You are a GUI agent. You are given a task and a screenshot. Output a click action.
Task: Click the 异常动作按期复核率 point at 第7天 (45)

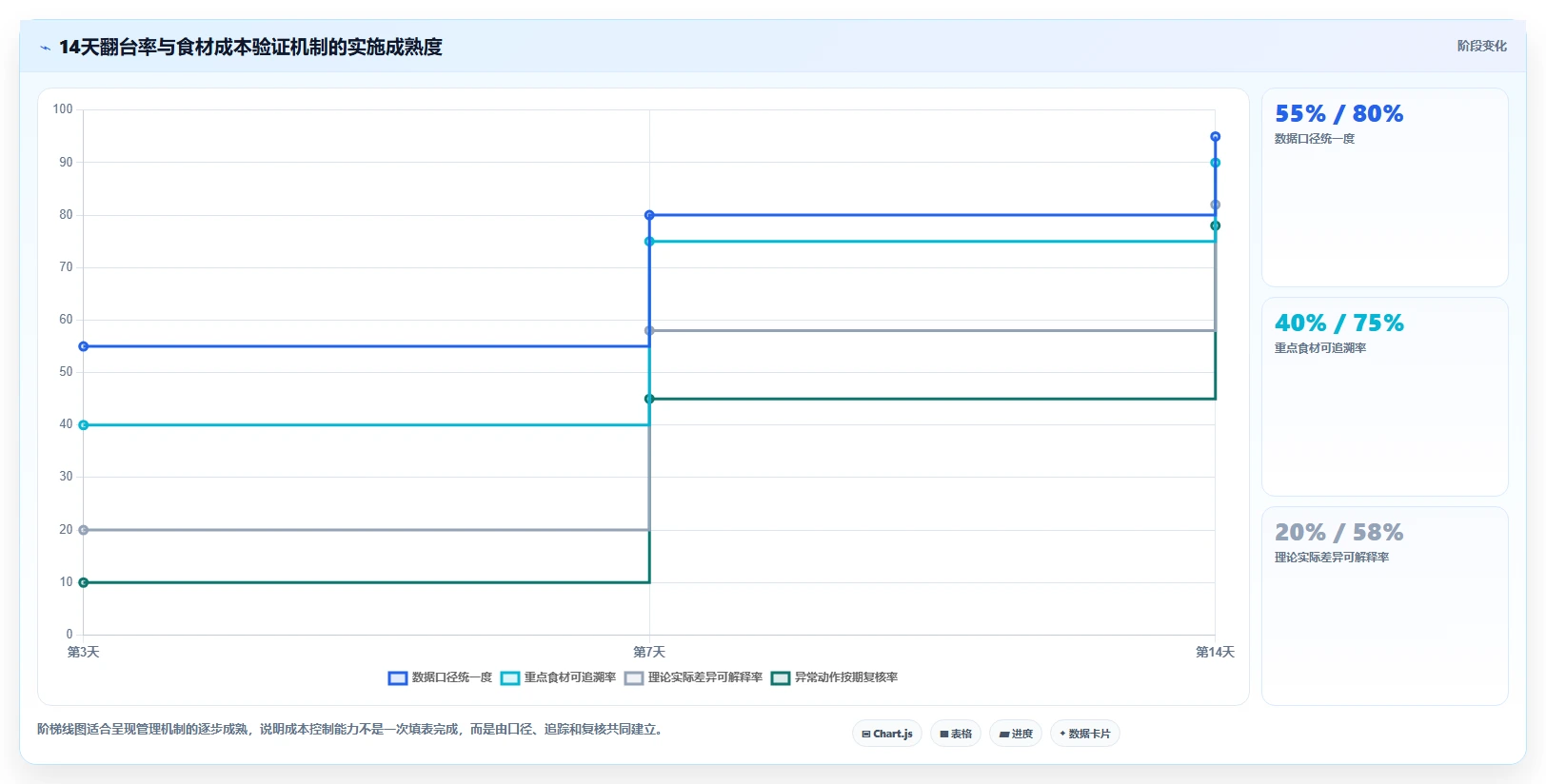click(x=649, y=399)
